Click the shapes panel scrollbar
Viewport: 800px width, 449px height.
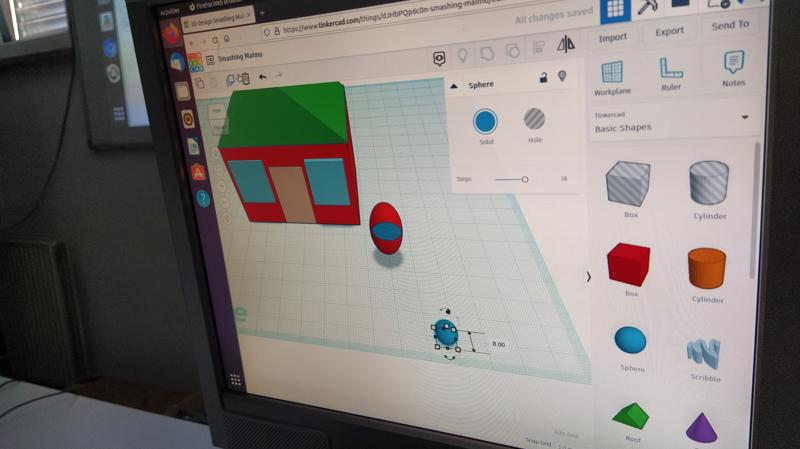[755, 211]
